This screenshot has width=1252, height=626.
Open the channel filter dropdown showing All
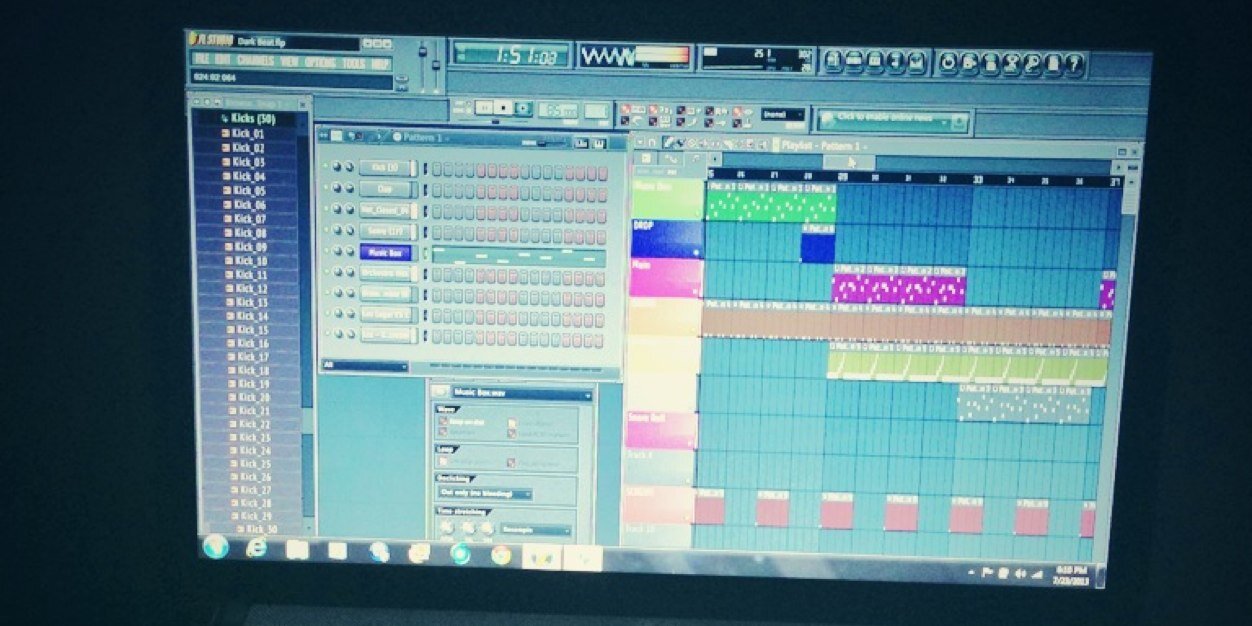tap(364, 366)
